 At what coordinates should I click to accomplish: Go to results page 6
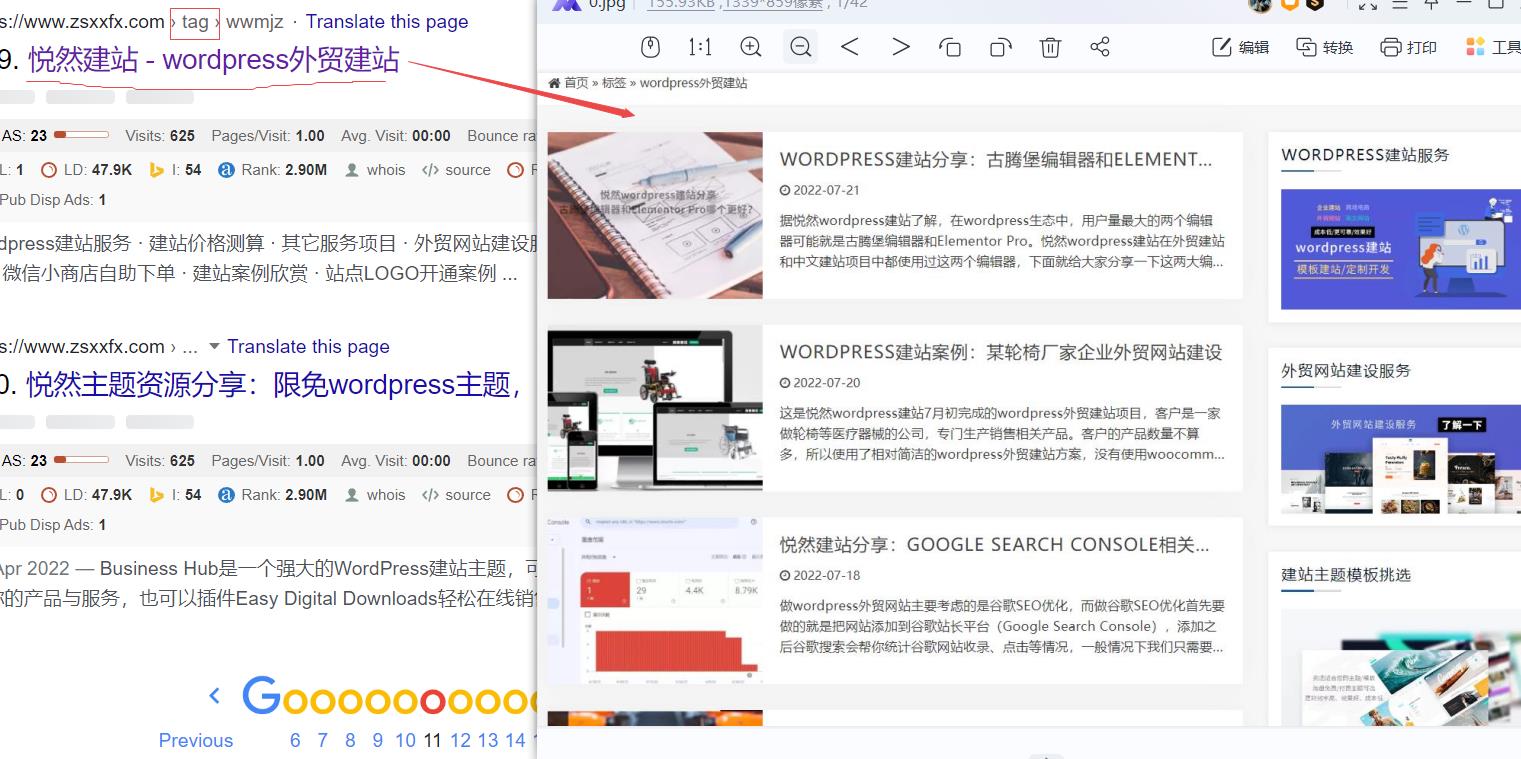pyautogui.click(x=295, y=740)
